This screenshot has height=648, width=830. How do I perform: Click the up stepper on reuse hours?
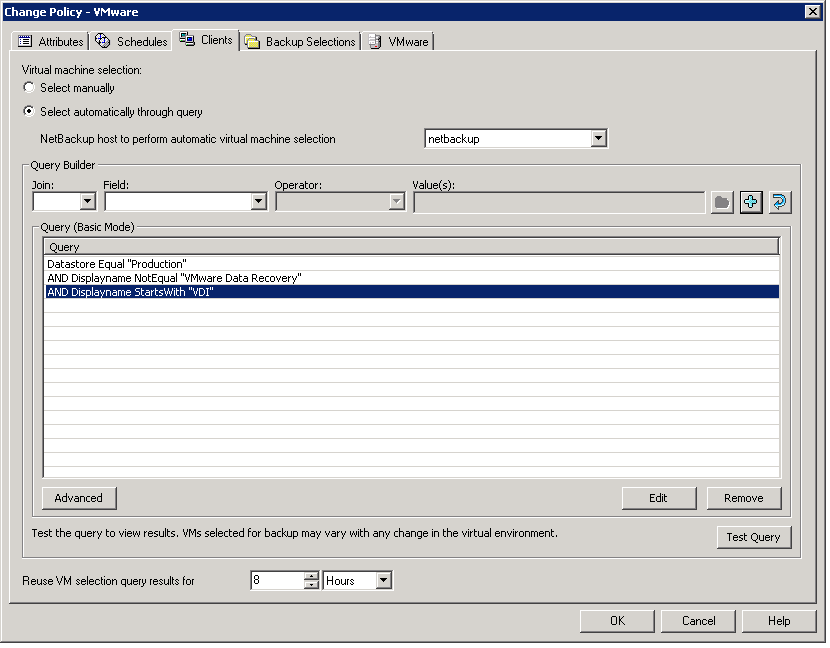[x=309, y=576]
